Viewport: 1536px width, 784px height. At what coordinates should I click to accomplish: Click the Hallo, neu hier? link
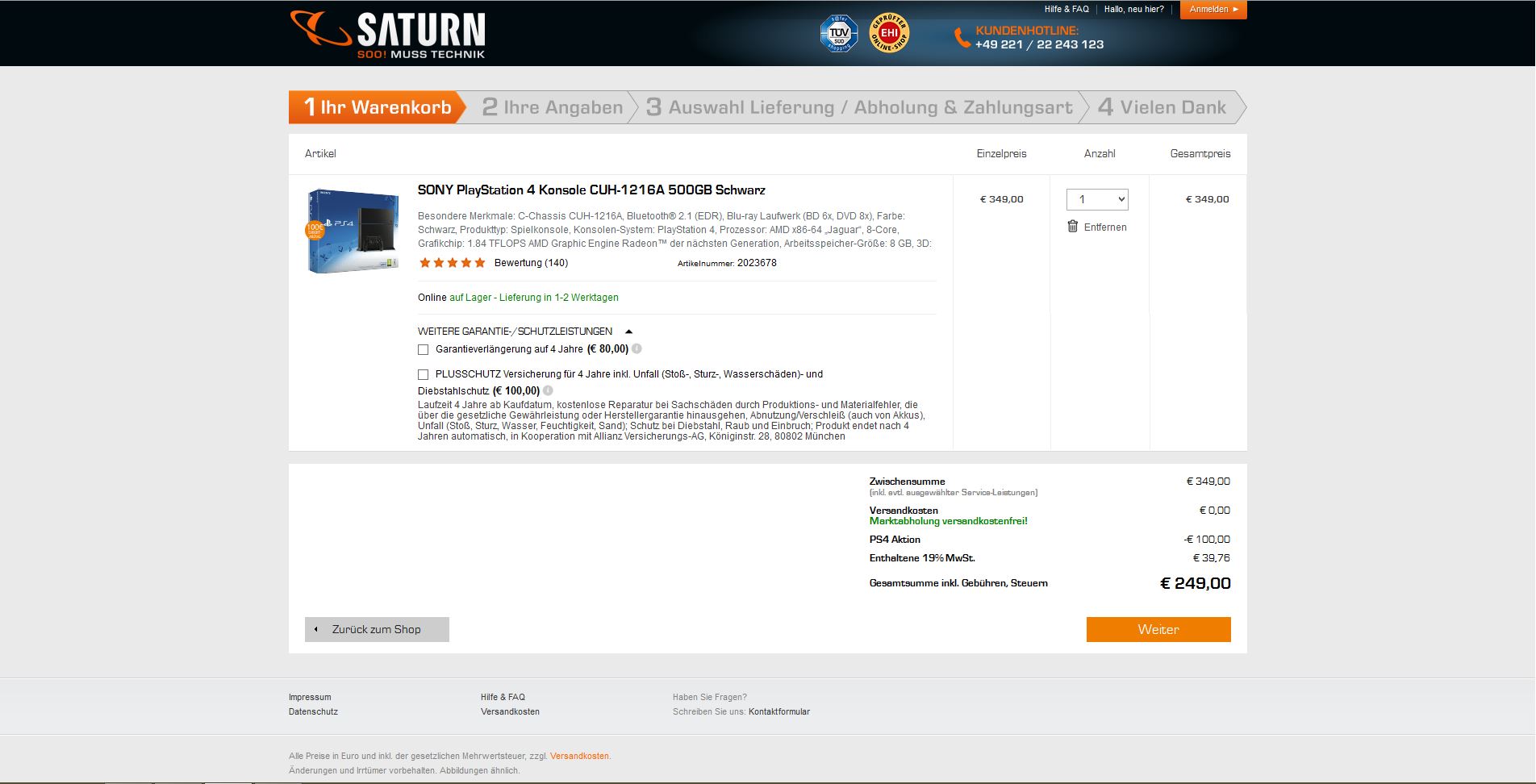coord(1134,10)
